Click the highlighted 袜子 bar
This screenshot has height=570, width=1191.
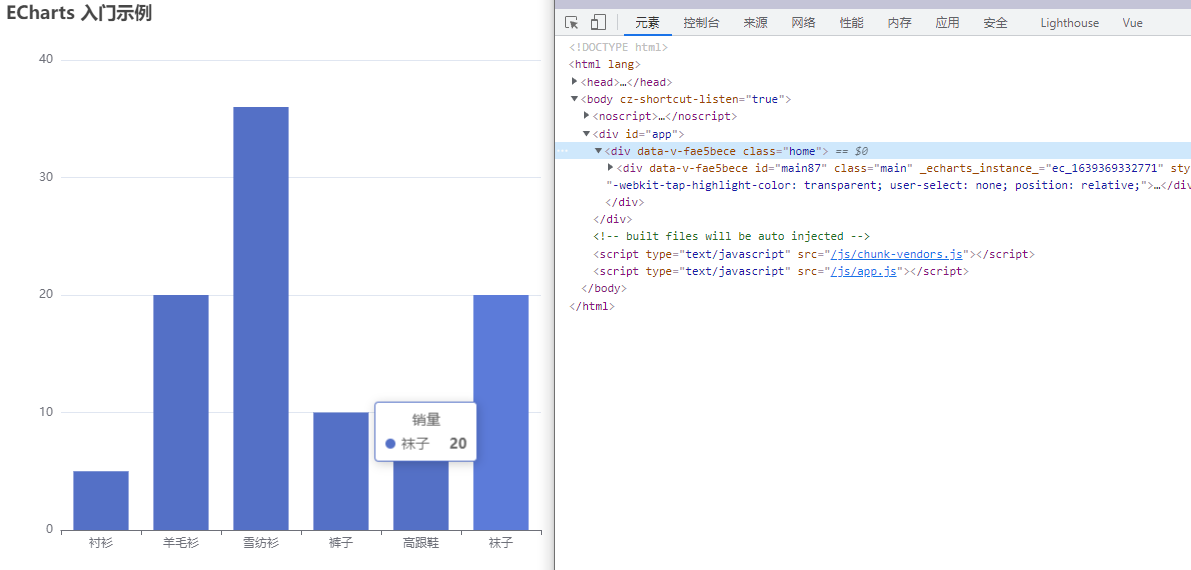[501, 412]
